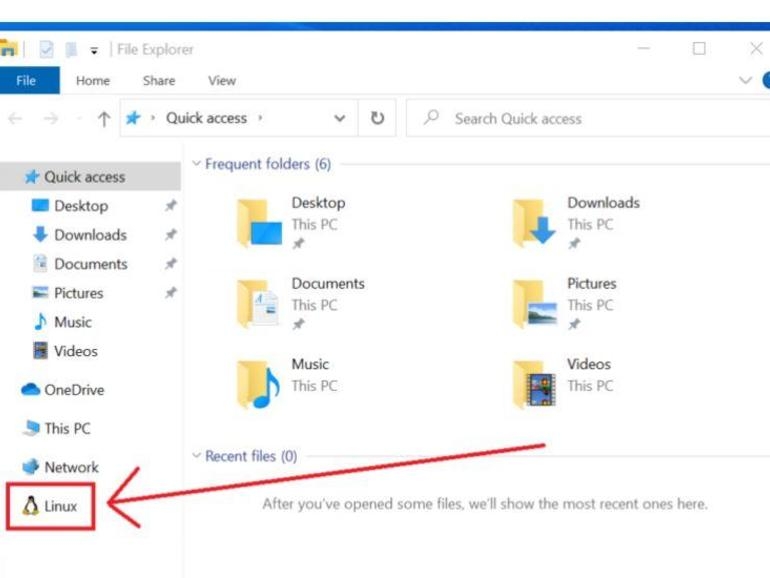Click the Desktop folder icon in Frequent folders
Screen dimensions: 770x578
click(259, 222)
